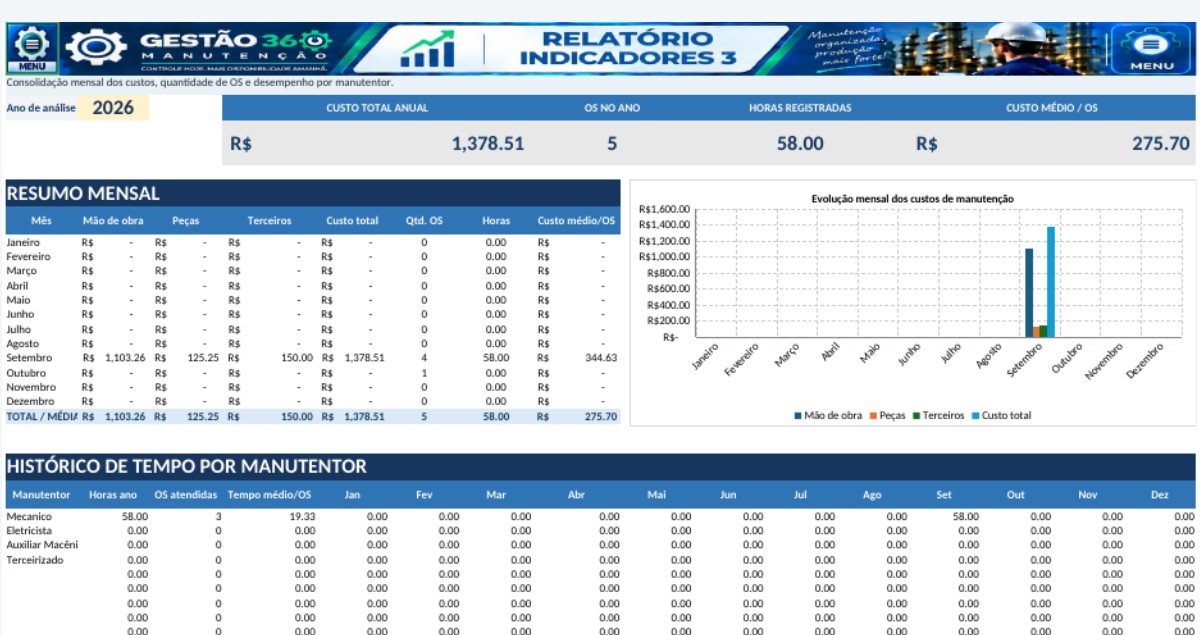Select the 344.63 cell in the Setembro row
This screenshot has height=635, width=1200.
601,358
